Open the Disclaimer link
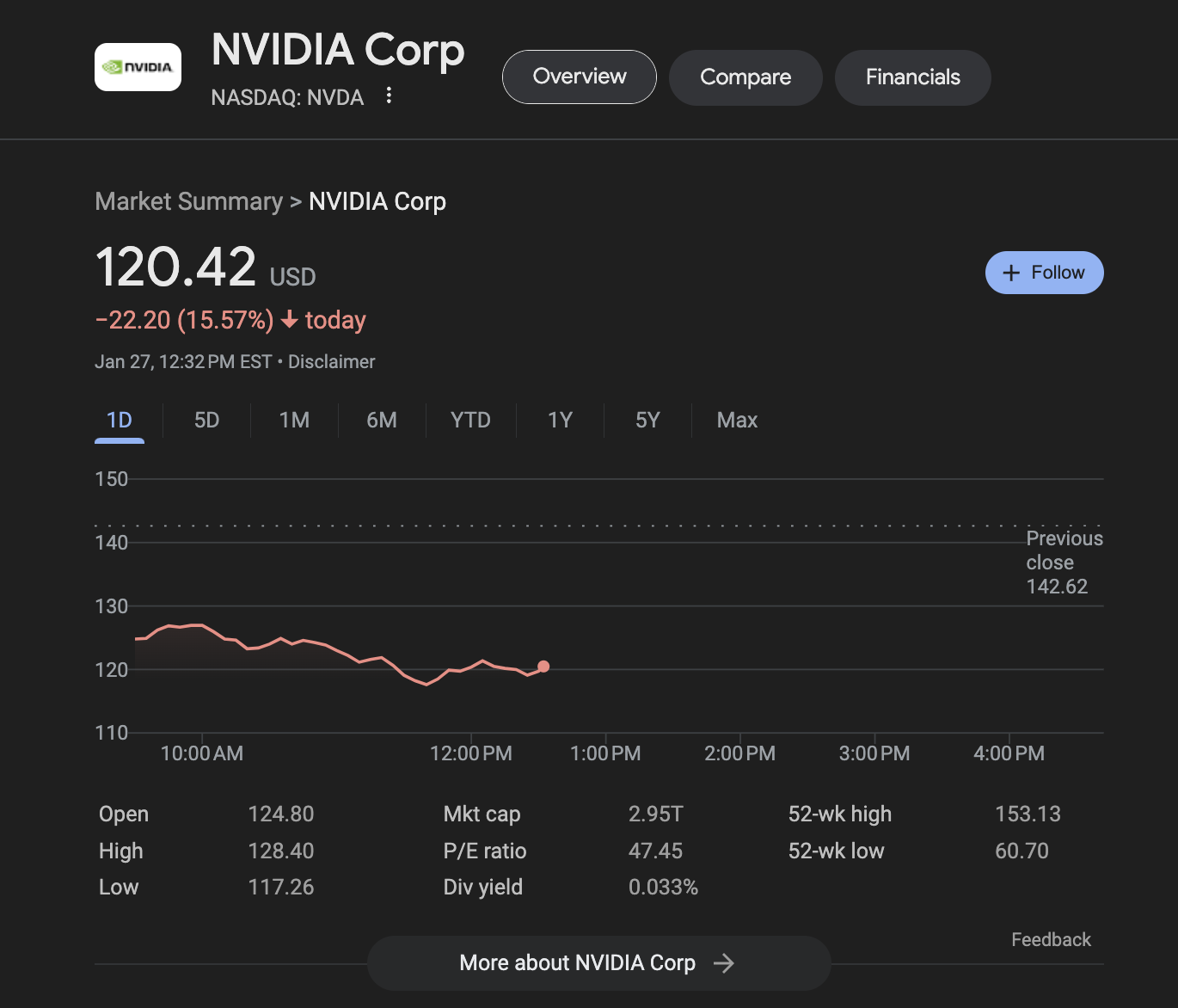1178x1008 pixels. (331, 361)
